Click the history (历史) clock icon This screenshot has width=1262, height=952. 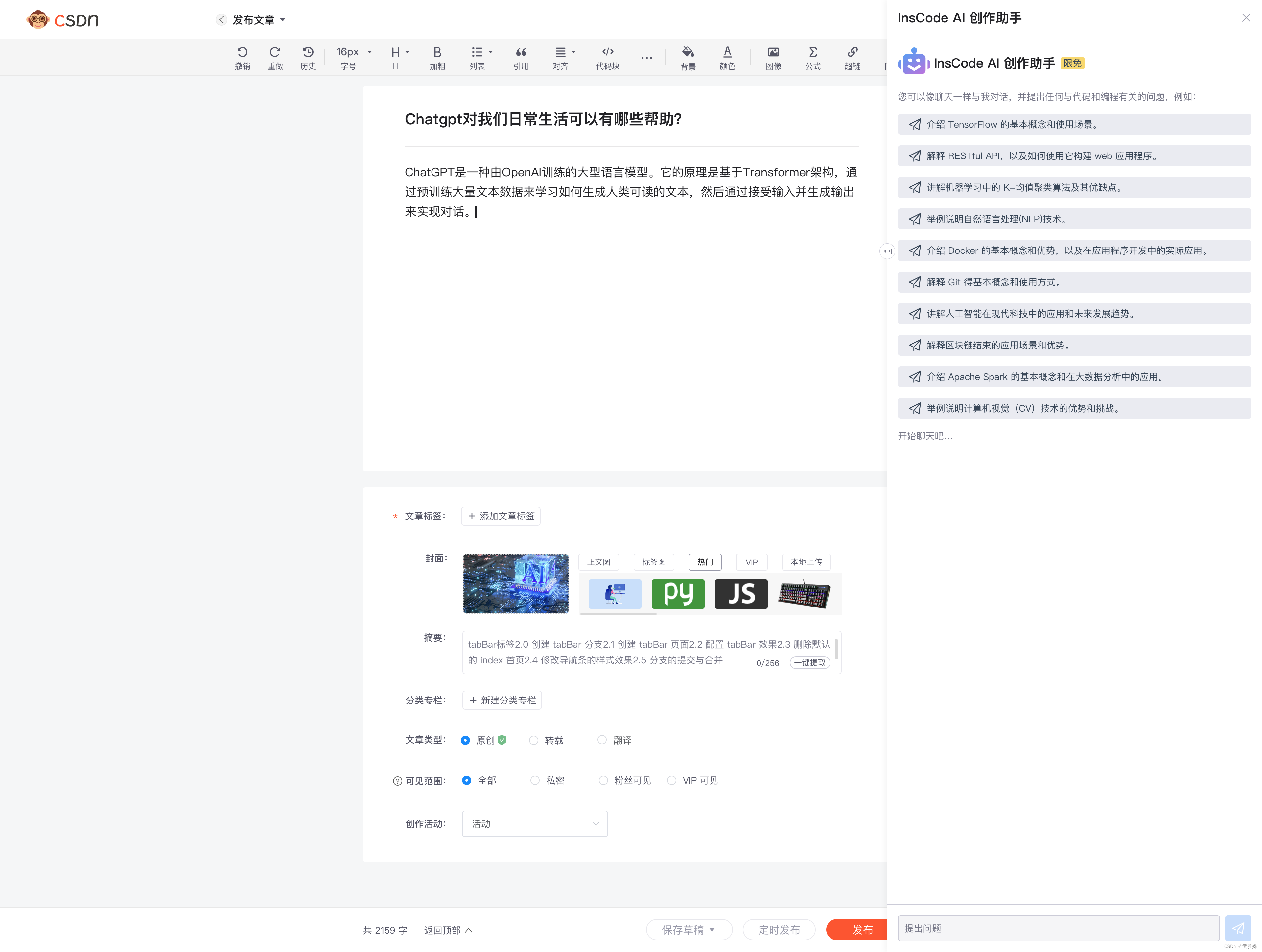click(x=308, y=57)
